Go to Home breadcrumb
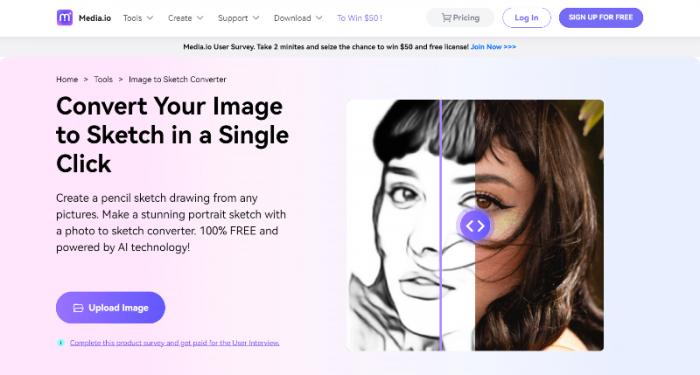The image size is (700, 375). pos(67,79)
